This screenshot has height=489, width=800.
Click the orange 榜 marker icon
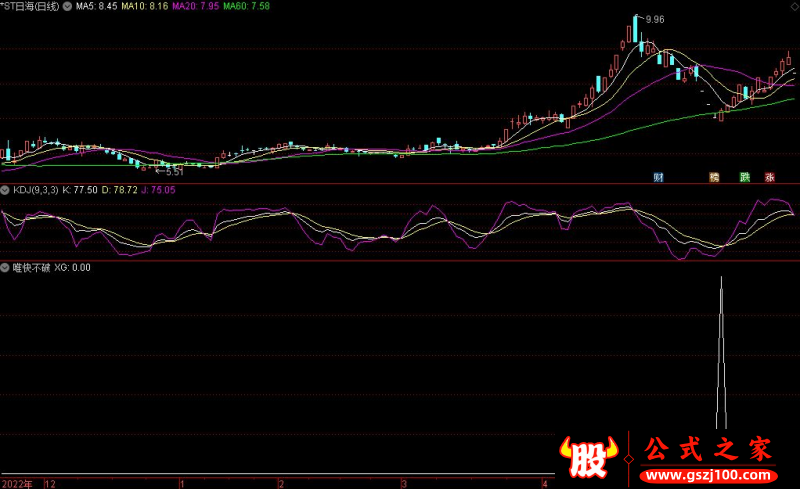click(714, 177)
